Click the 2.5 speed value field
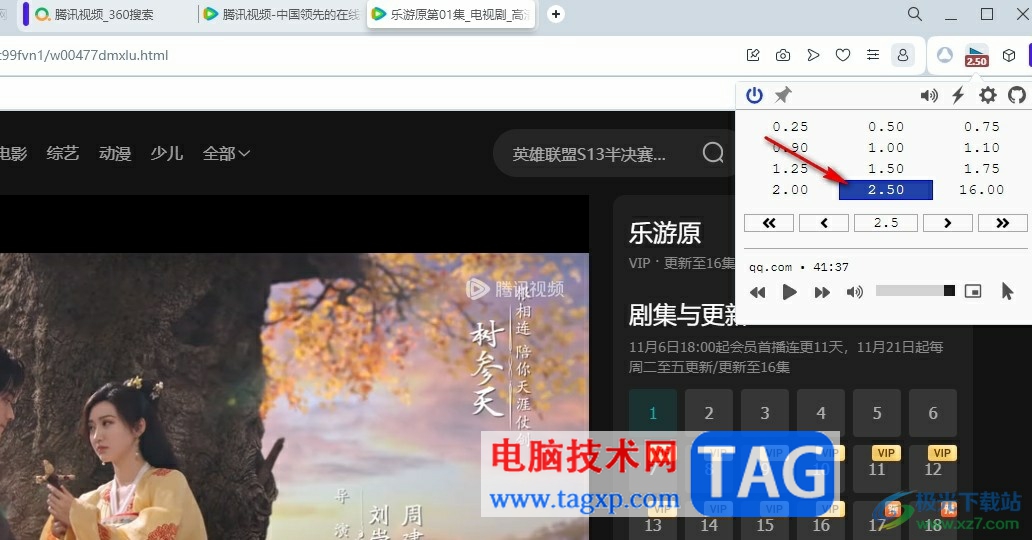The width and height of the screenshot is (1032, 540). tap(886, 223)
